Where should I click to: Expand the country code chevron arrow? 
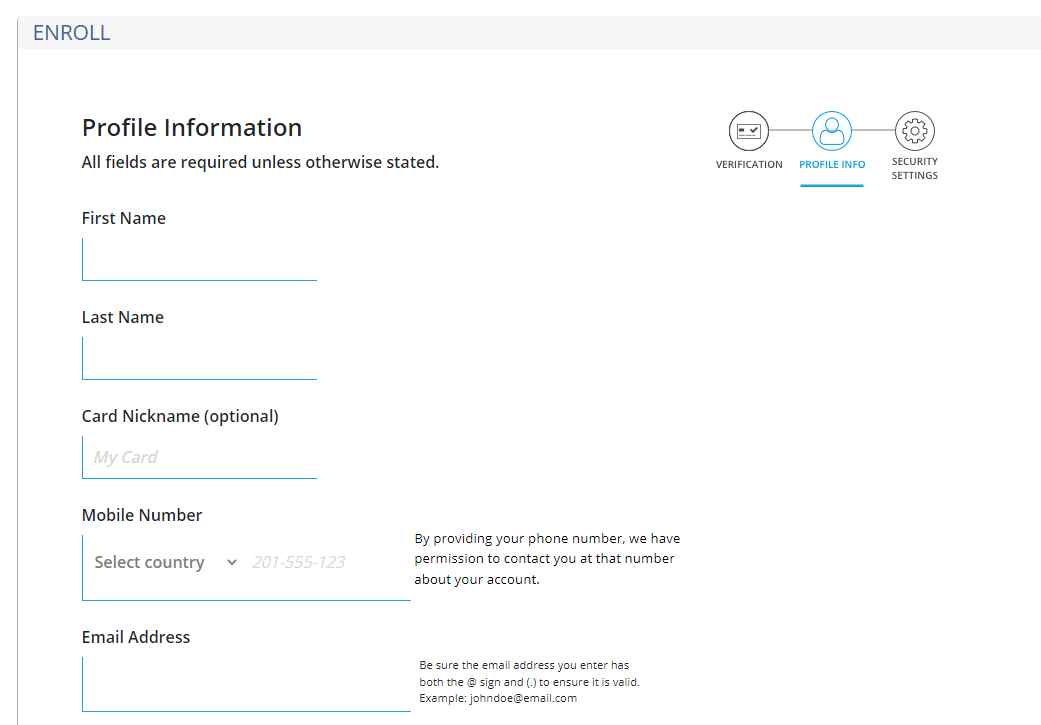tap(232, 562)
